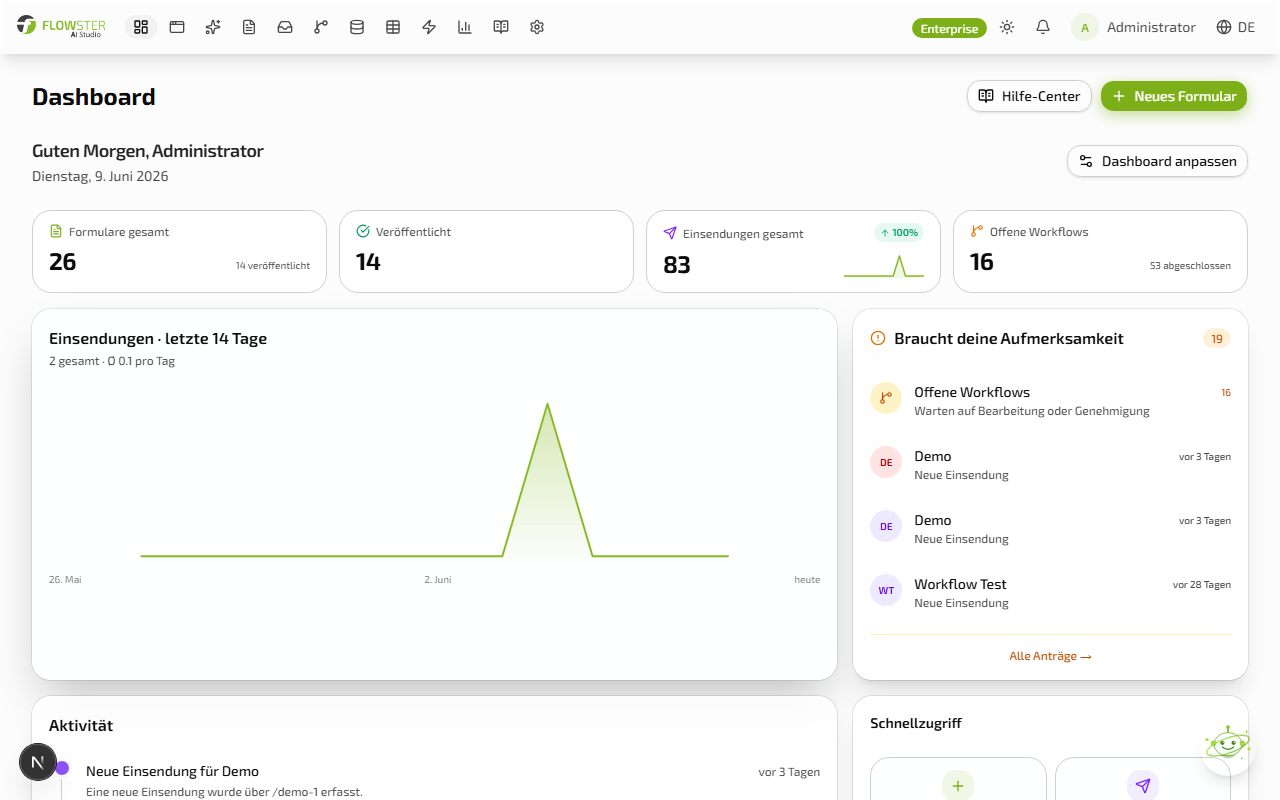Open the Demo entry with purple DE avatar
The width and height of the screenshot is (1280, 800).
pyautogui.click(x=1050, y=528)
